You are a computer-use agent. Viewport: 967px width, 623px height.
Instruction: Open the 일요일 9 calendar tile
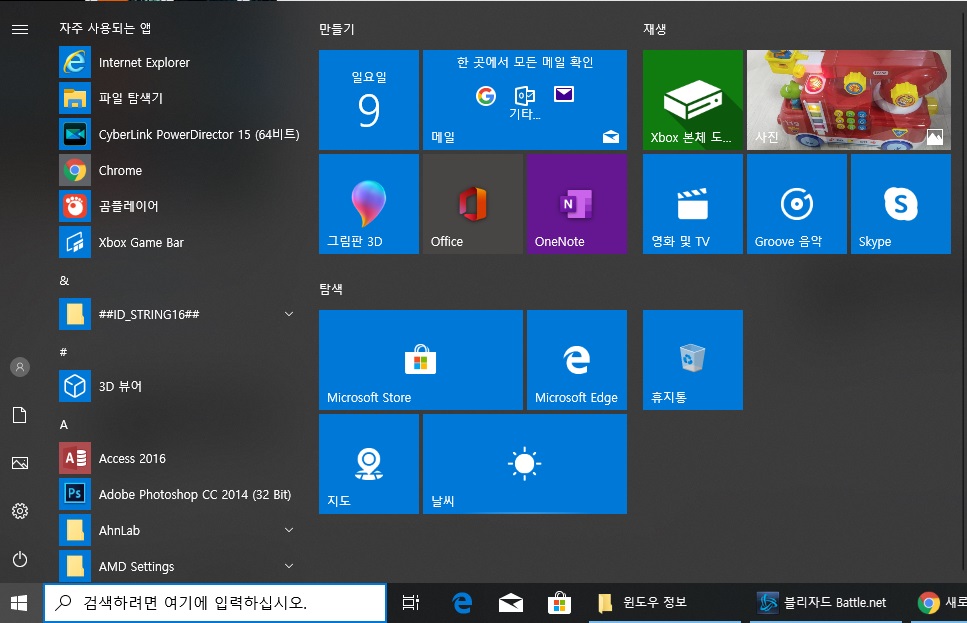(369, 100)
